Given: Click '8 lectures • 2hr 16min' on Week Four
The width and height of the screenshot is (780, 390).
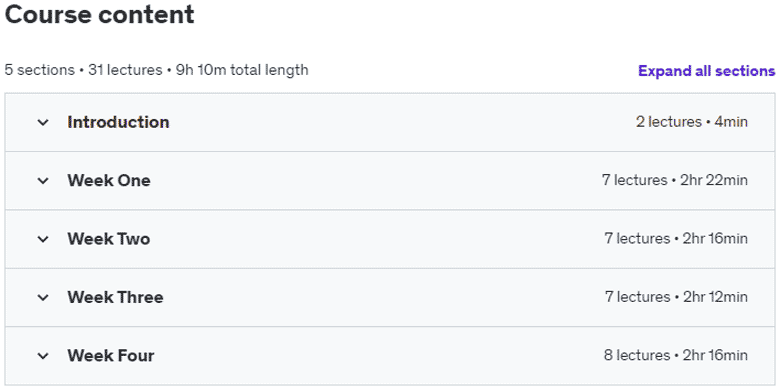Looking at the screenshot, I should coord(676,356).
